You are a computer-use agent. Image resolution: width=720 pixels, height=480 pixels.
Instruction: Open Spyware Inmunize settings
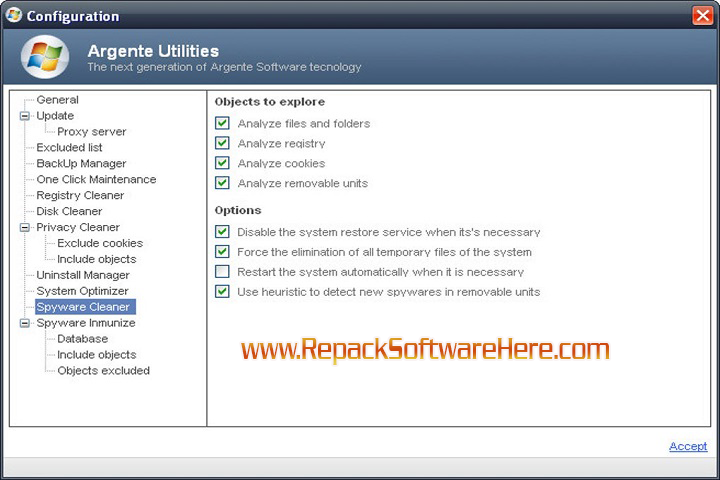(x=86, y=323)
